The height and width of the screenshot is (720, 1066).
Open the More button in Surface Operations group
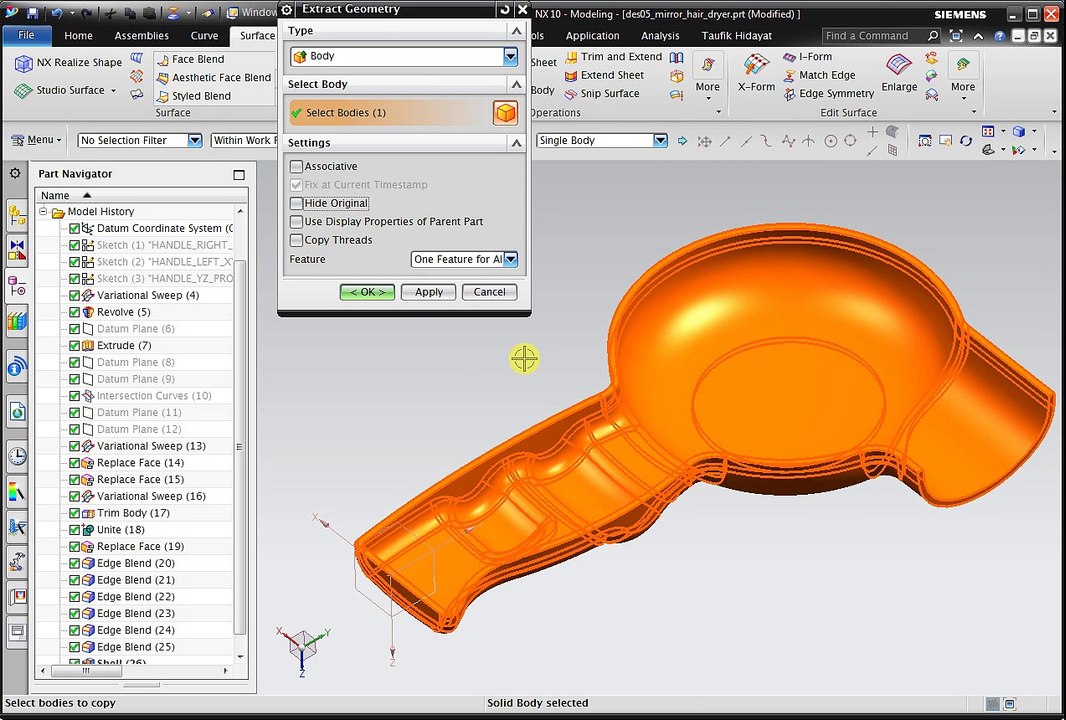[707, 76]
